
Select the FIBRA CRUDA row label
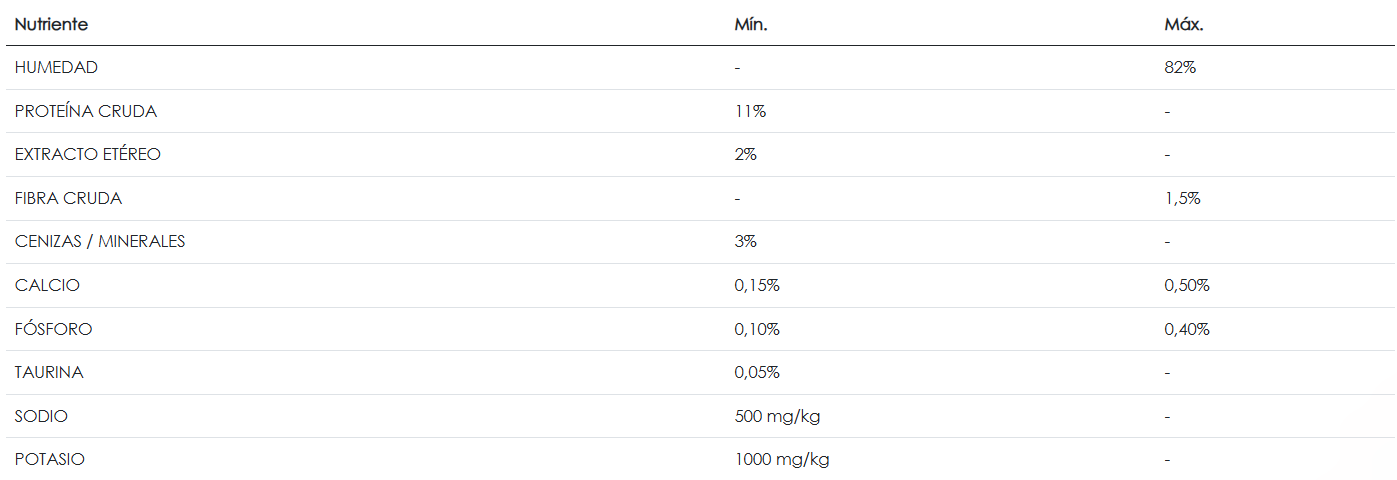[x=68, y=198]
